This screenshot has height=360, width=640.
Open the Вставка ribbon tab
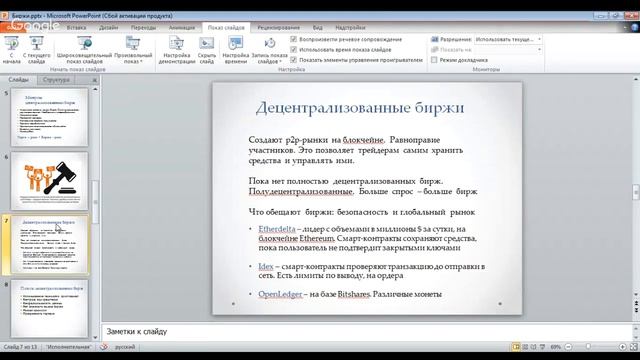coord(76,28)
